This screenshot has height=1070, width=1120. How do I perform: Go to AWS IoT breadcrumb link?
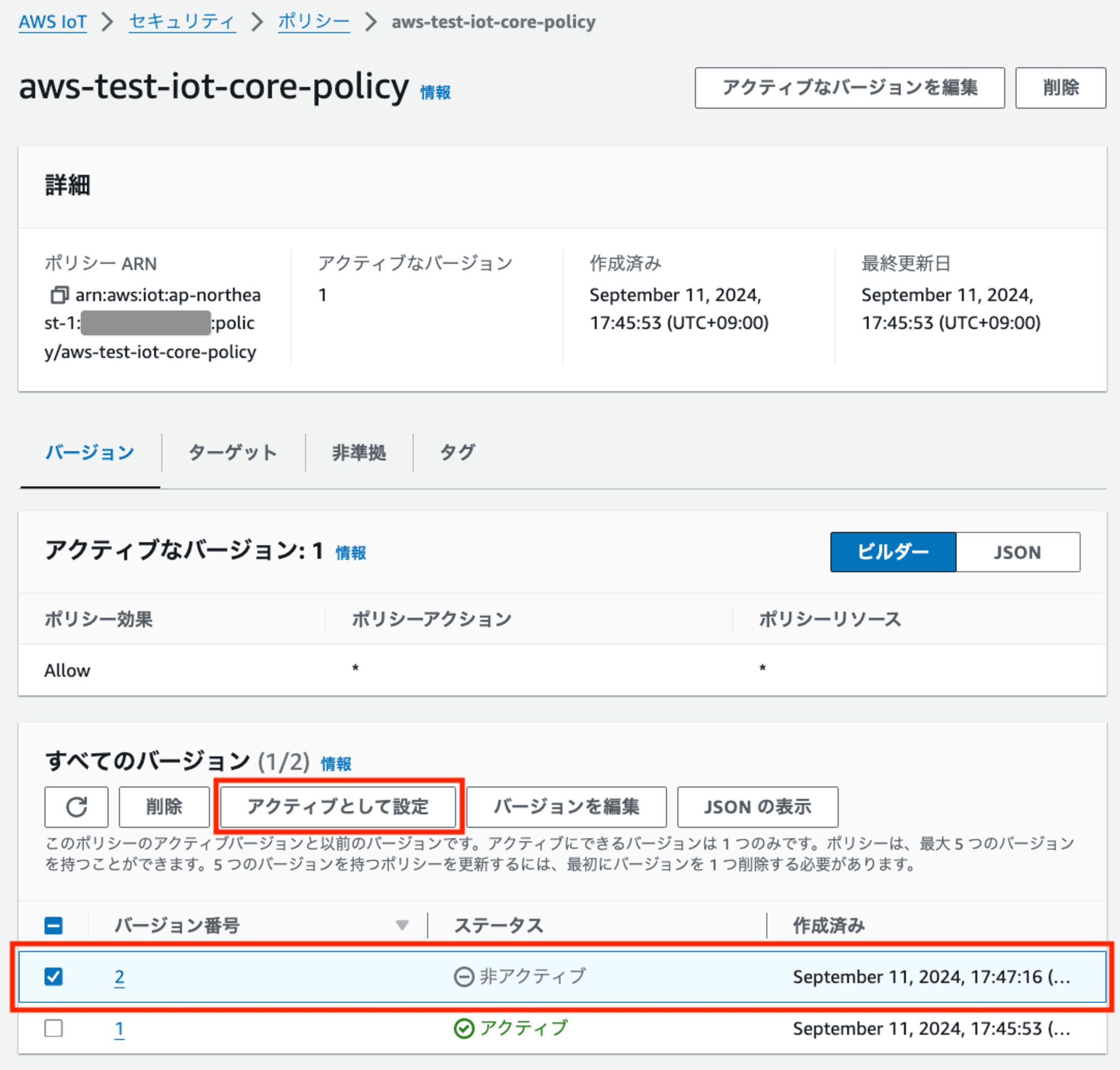click(53, 22)
